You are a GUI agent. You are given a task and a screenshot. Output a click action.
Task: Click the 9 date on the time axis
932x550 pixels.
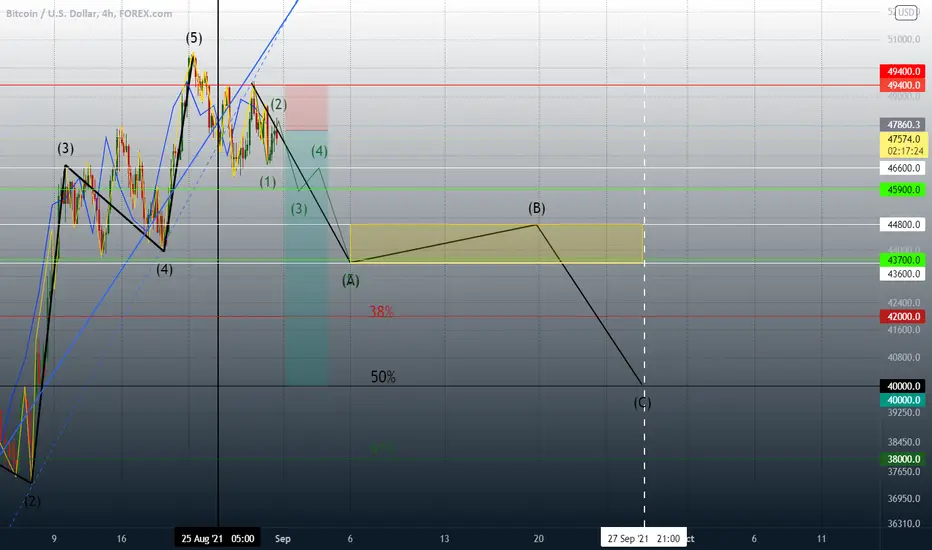coord(54,539)
